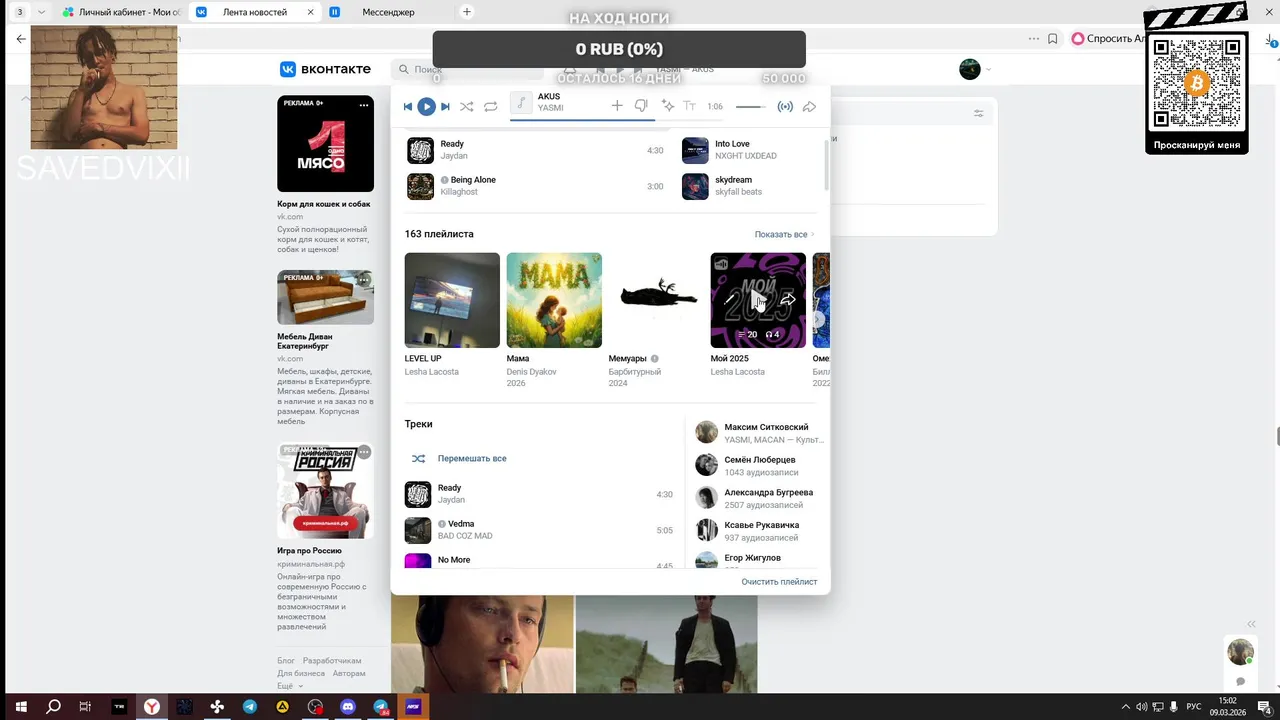The height and width of the screenshot is (720, 1280).
Task: Expand browser tab groups chevron
Action: (41, 12)
